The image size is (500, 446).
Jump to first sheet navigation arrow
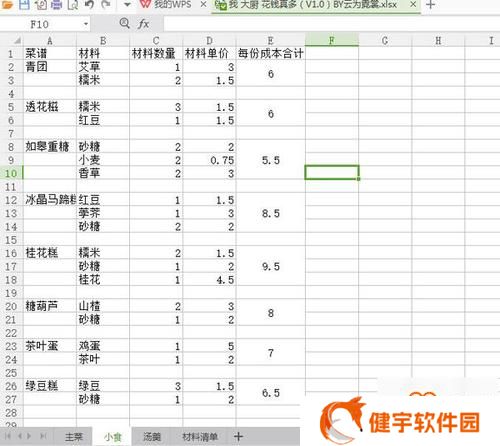click(8, 436)
